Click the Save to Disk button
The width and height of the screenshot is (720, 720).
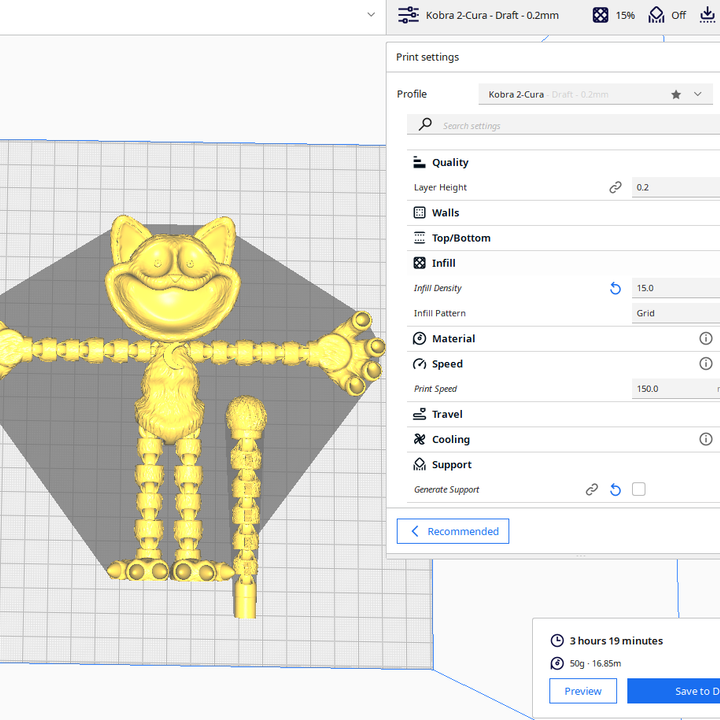tap(674, 691)
